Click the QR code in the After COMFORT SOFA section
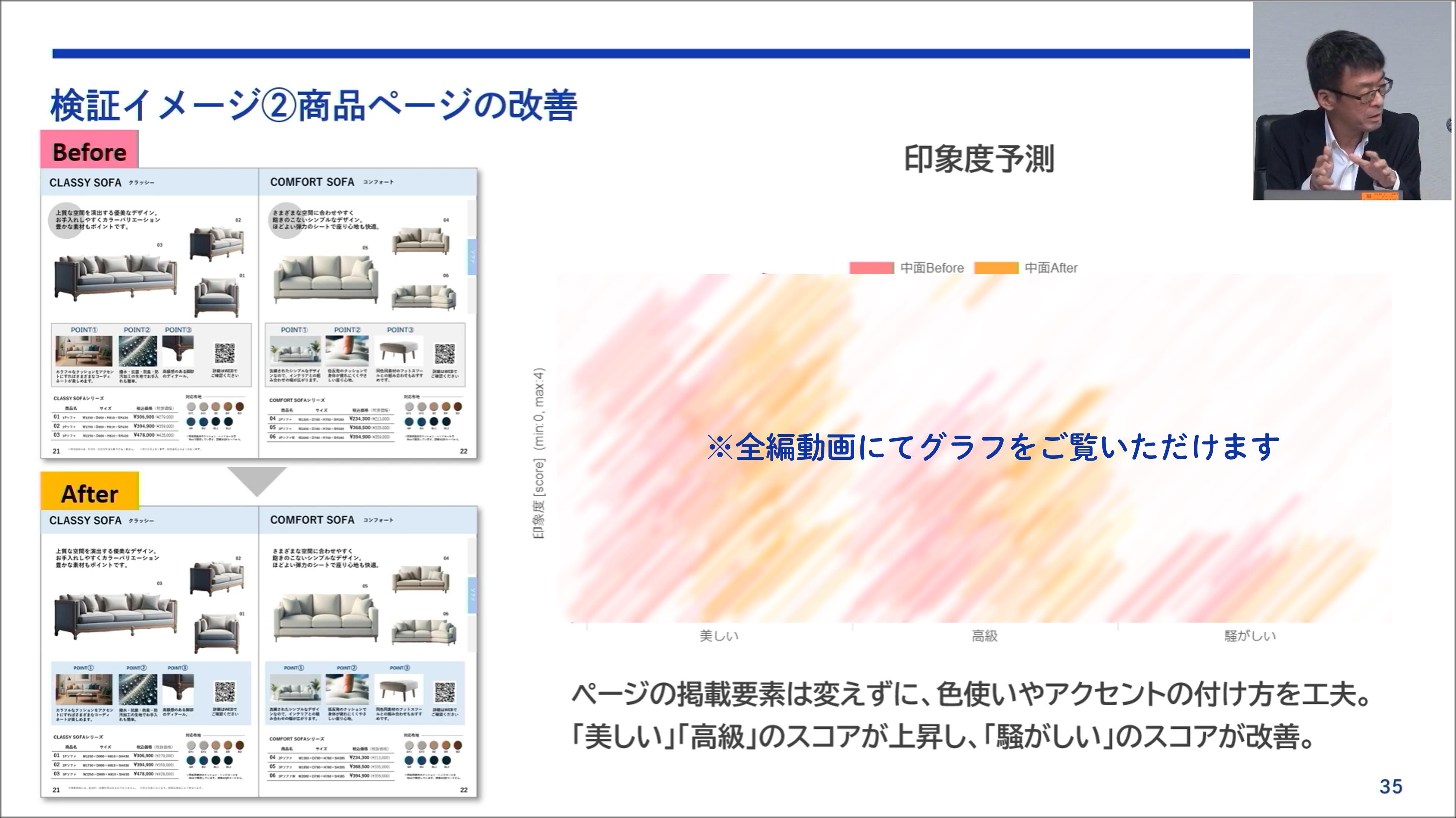 [x=444, y=692]
